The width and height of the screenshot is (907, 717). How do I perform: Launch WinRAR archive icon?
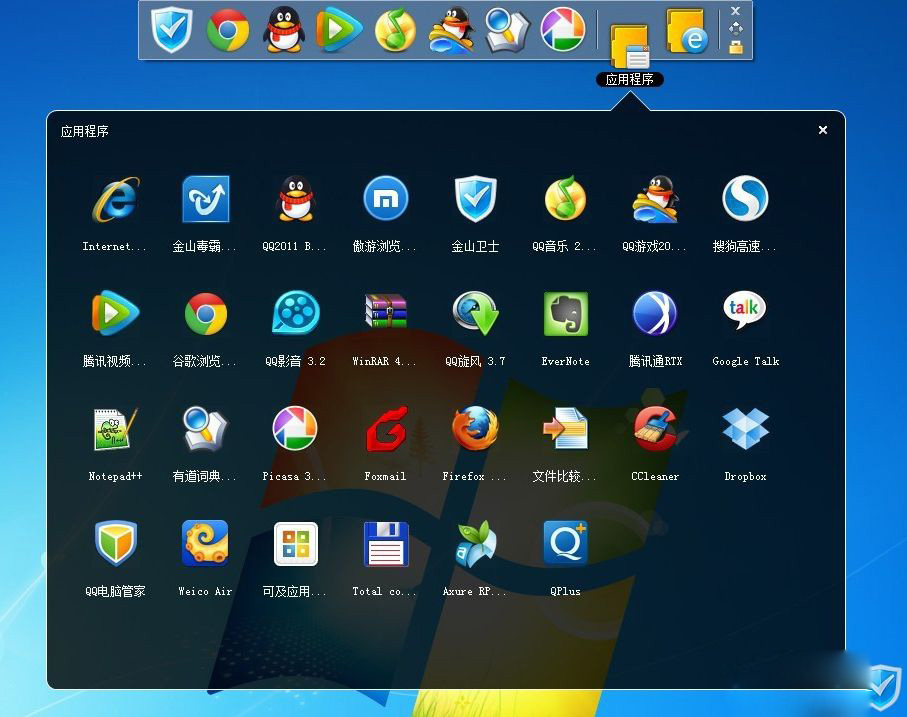tap(386, 311)
